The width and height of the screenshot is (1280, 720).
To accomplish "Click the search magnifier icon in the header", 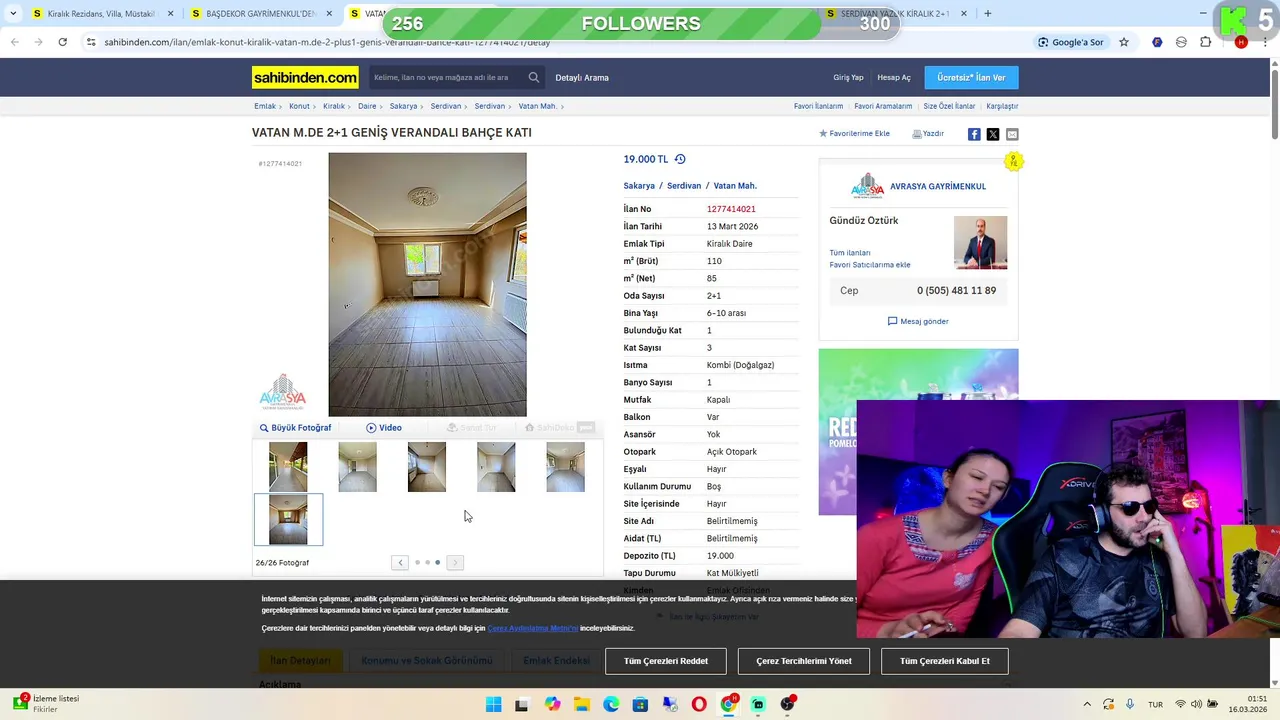I will (x=534, y=77).
